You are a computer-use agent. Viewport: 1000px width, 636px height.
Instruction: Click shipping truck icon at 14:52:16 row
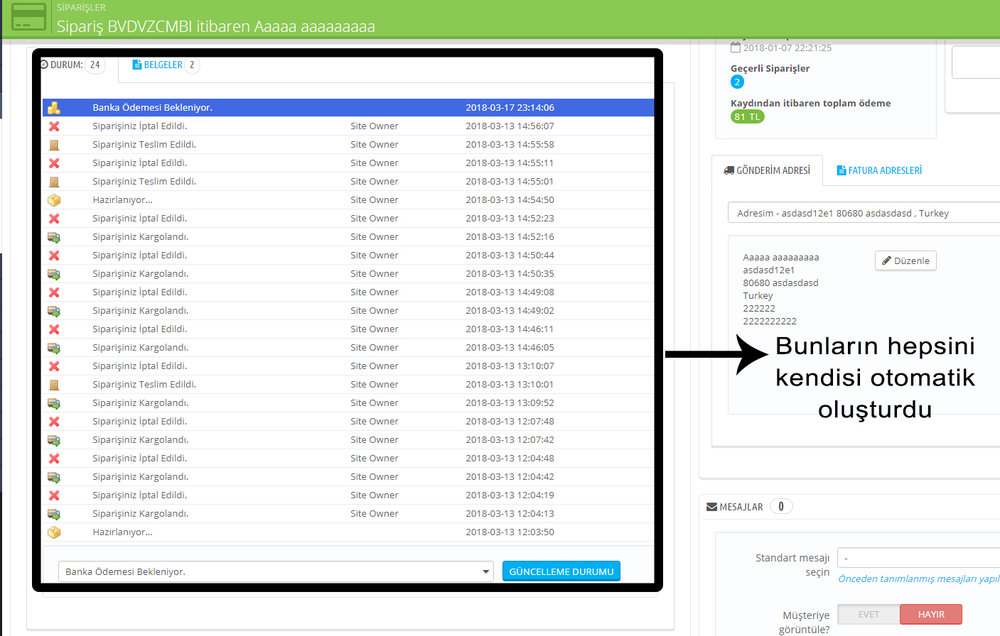tap(54, 237)
